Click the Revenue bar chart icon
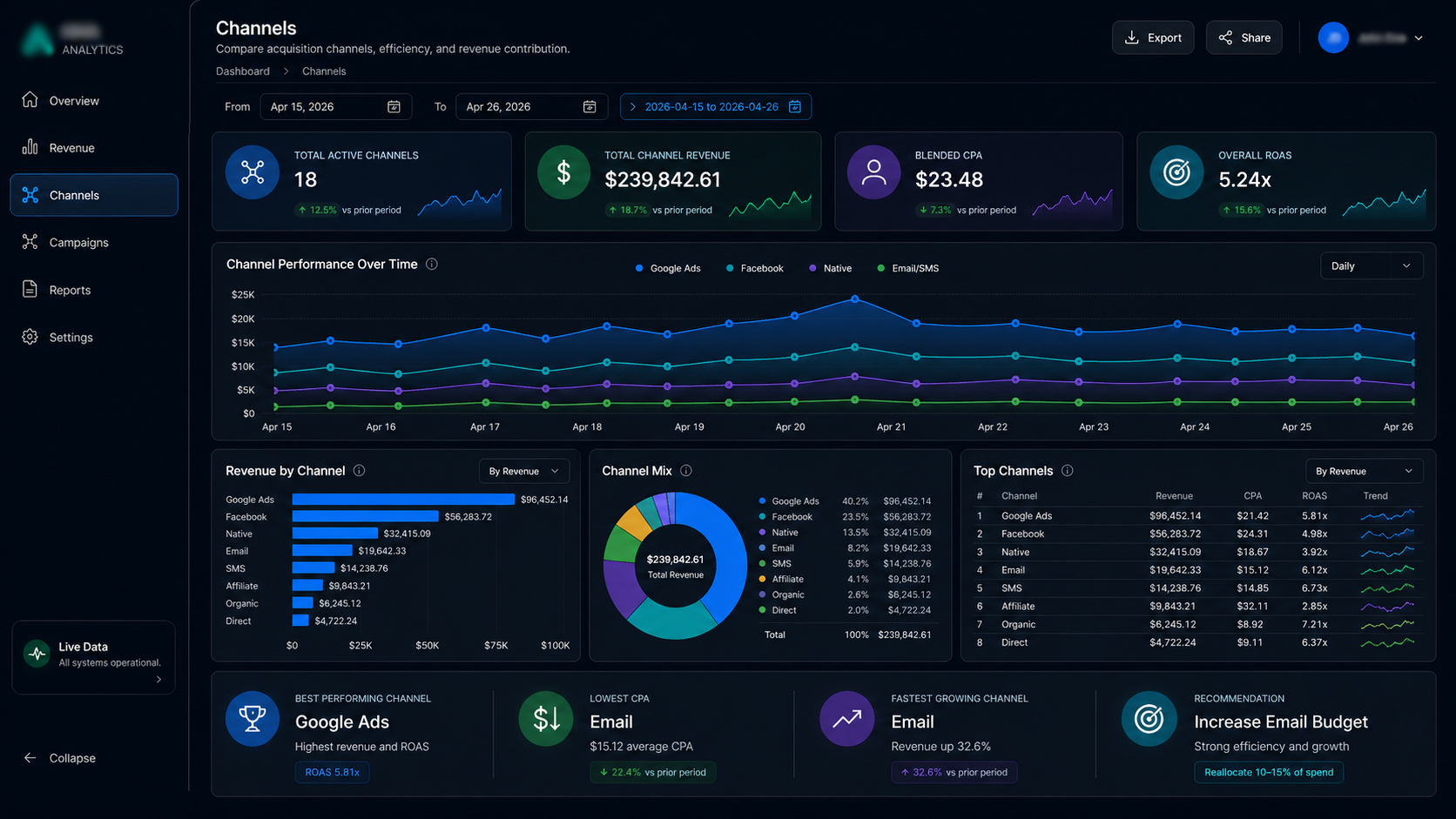1456x819 pixels. pyautogui.click(x=30, y=147)
